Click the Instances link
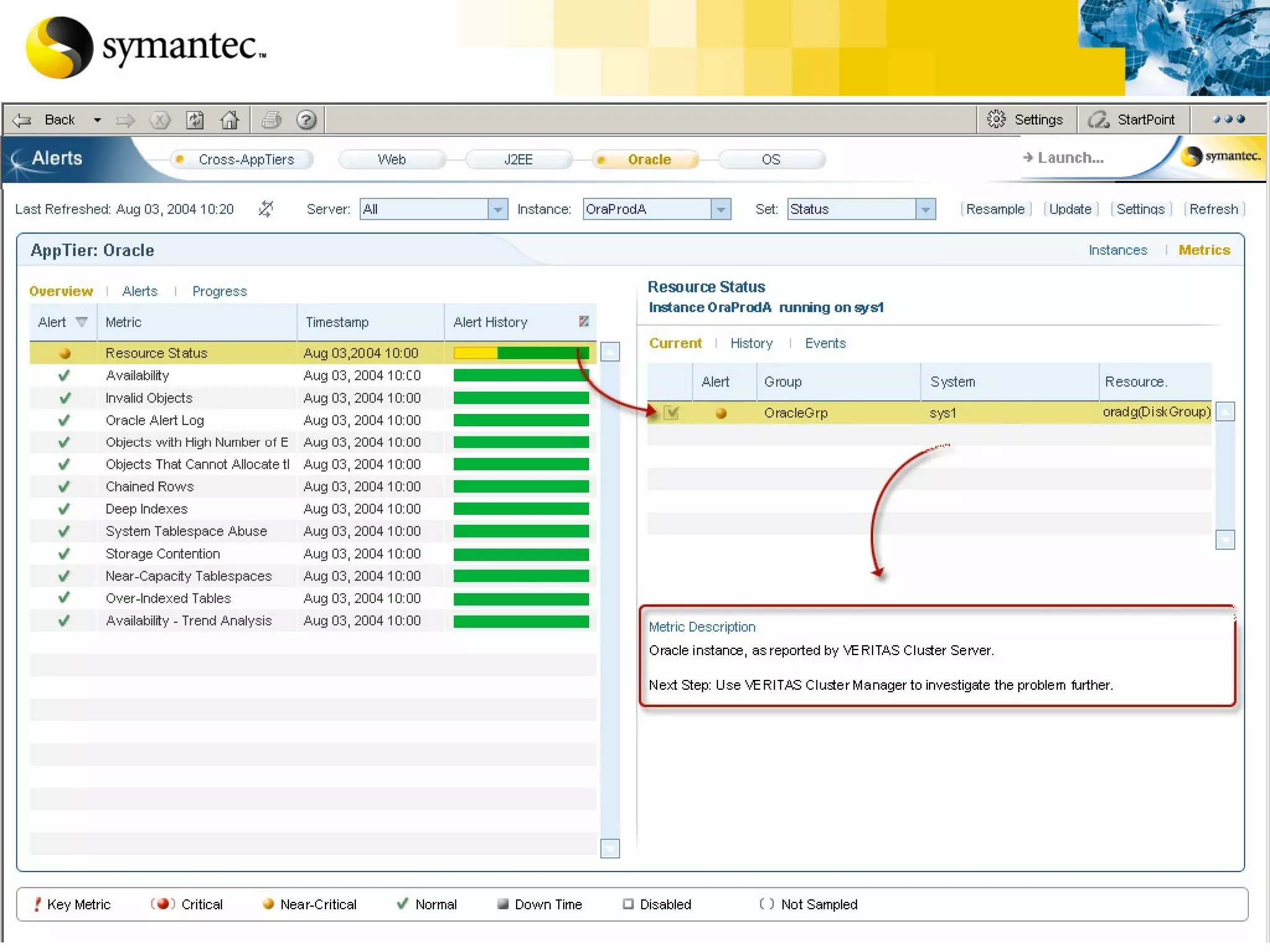1270x952 pixels. (1117, 250)
